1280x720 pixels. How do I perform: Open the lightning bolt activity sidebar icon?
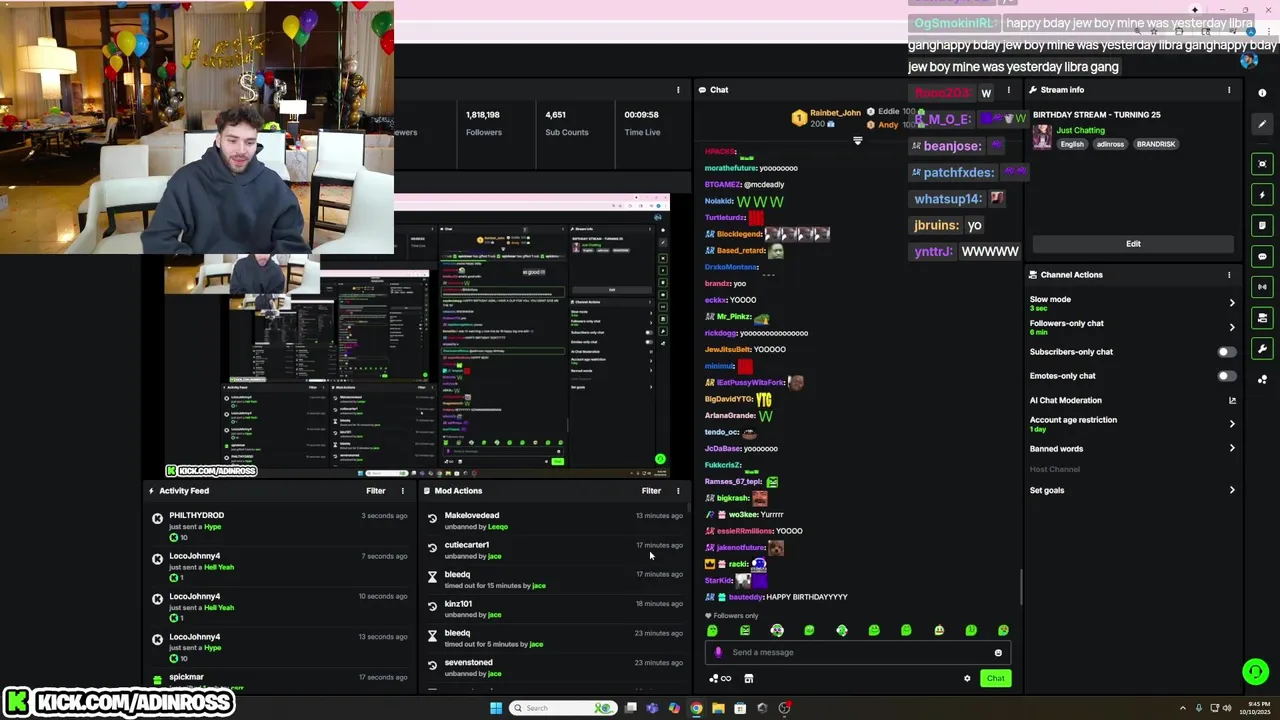coord(1262,195)
